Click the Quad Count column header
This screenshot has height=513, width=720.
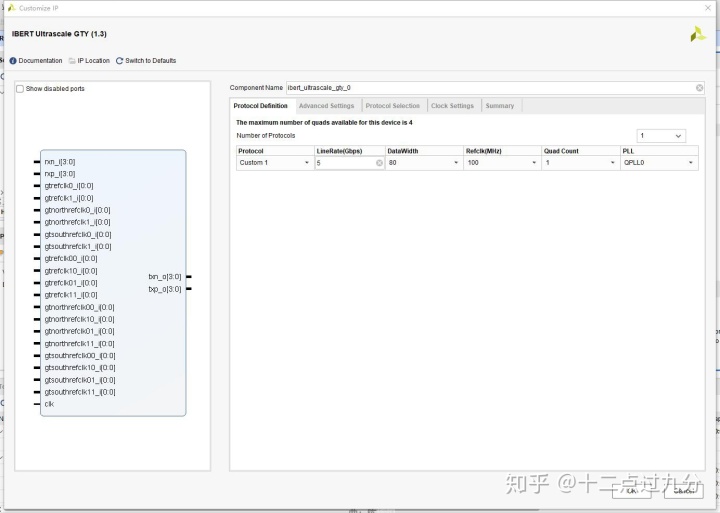581,151
